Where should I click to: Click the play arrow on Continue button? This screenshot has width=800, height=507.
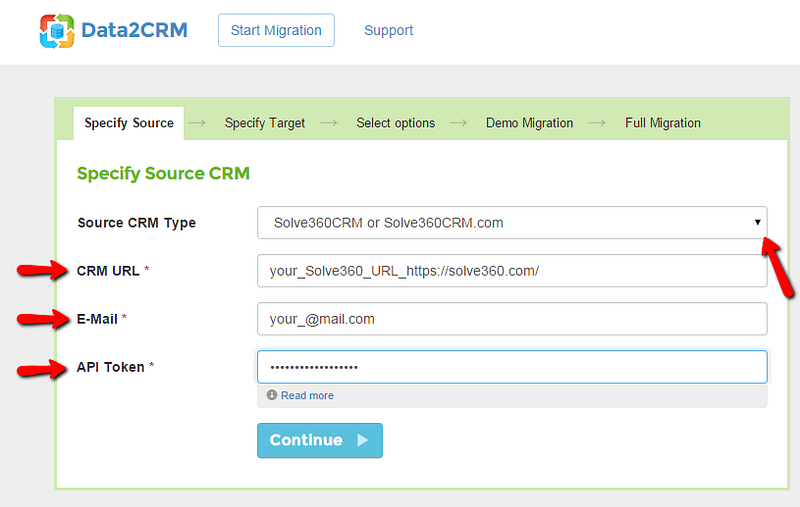click(362, 440)
